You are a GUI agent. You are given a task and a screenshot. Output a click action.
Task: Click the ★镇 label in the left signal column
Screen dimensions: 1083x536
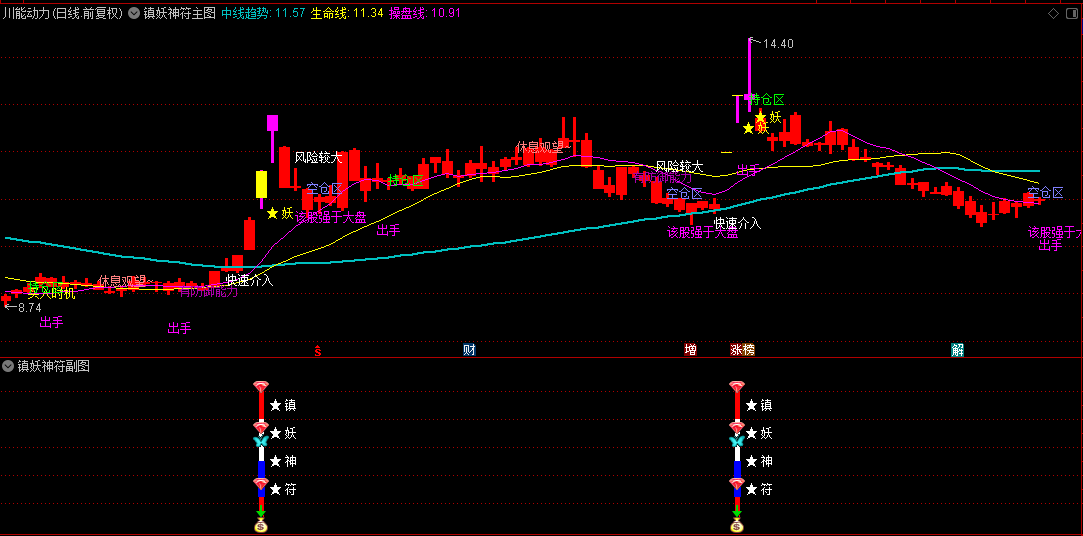click(283, 405)
